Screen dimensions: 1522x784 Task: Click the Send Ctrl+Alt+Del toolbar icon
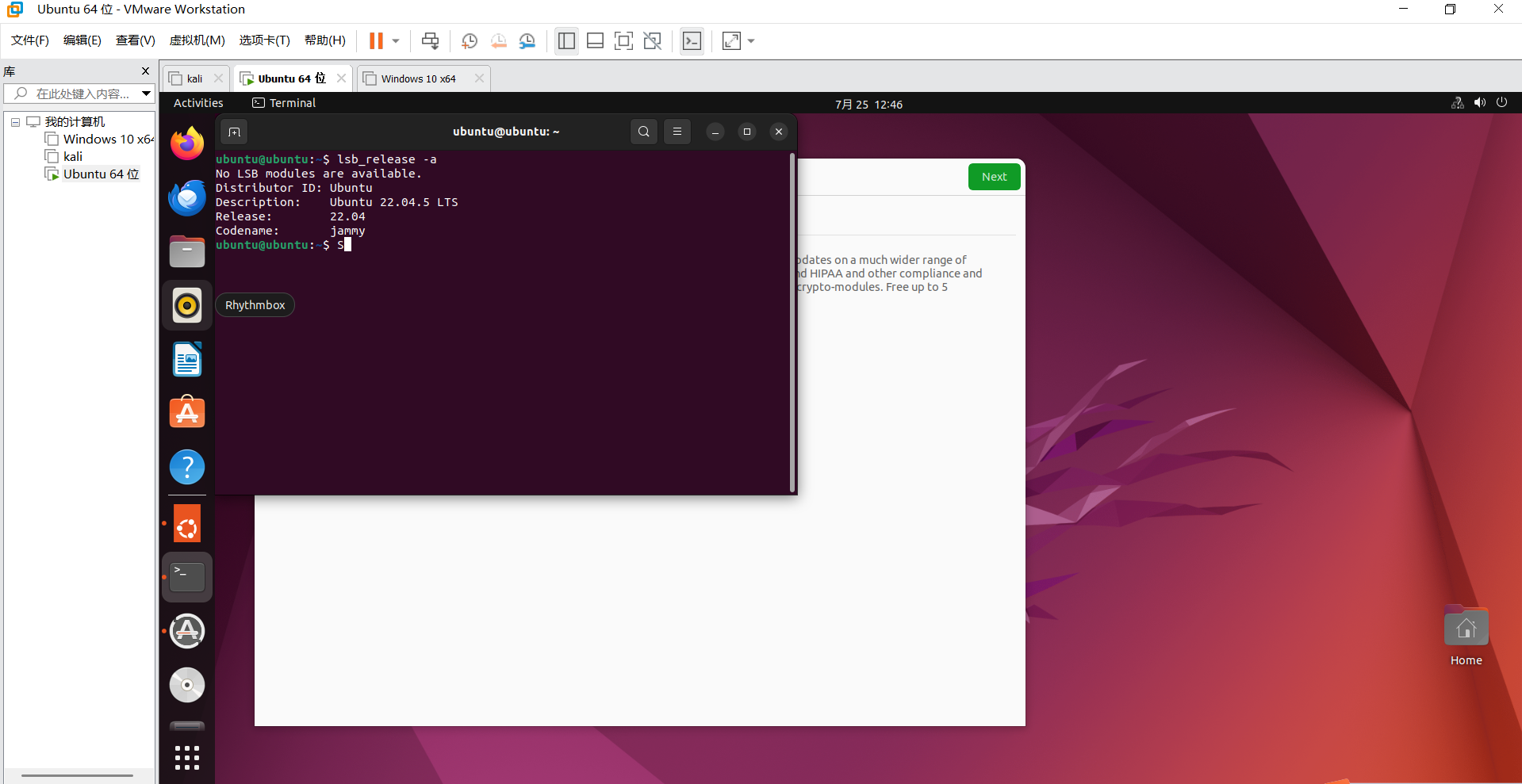(x=430, y=41)
